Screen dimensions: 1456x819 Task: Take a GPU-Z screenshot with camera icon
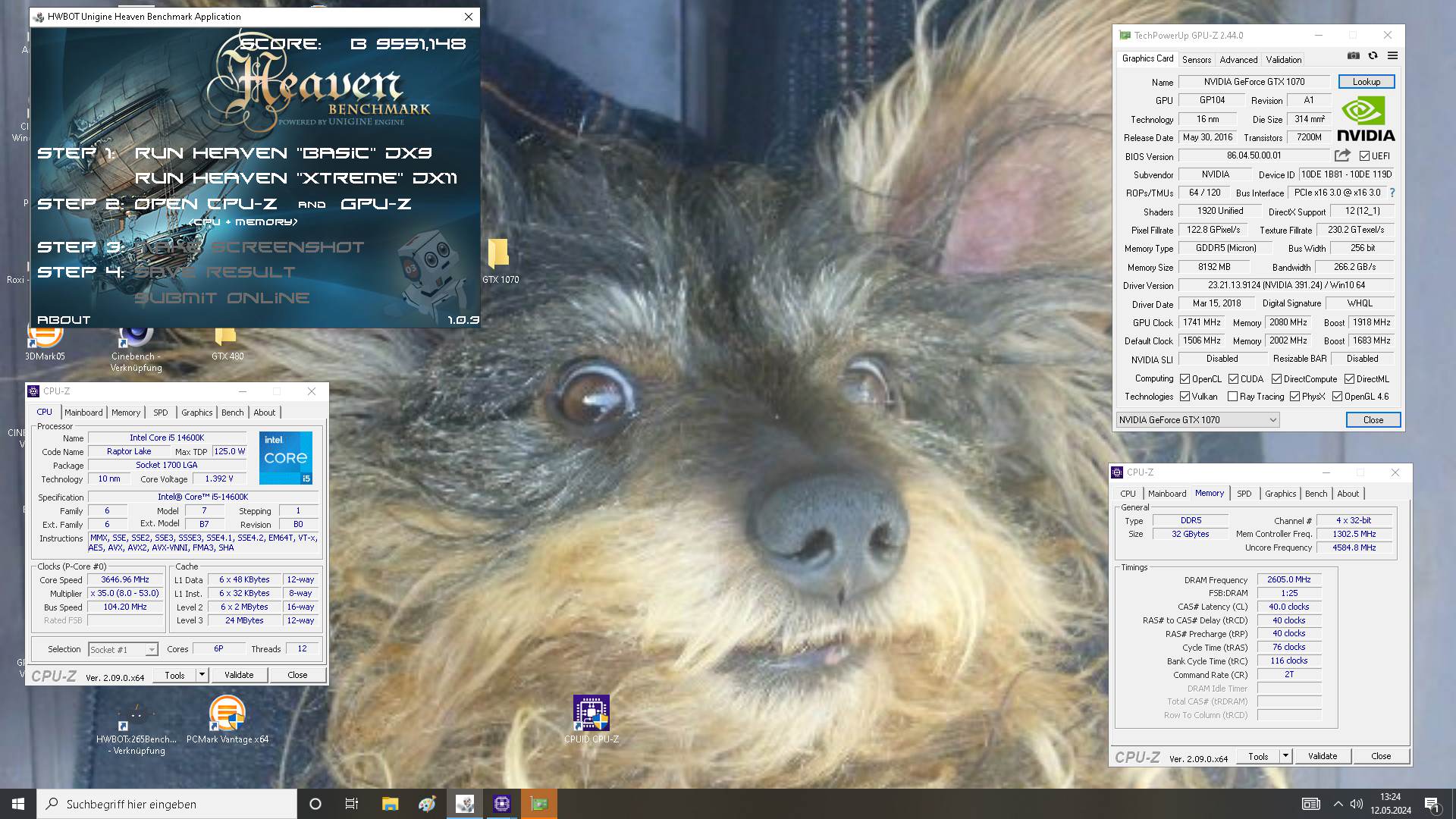point(1354,56)
